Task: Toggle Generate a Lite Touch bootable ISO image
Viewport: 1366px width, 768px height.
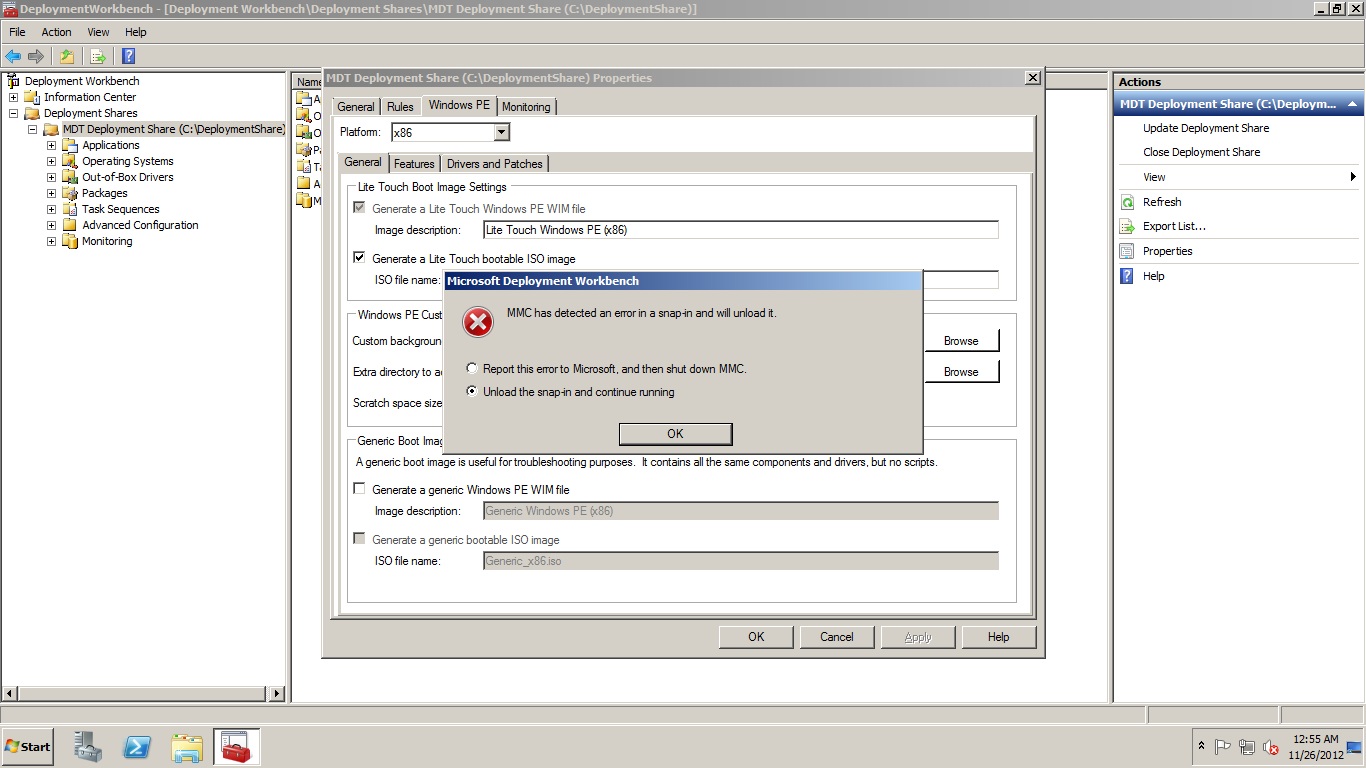Action: pyautogui.click(x=360, y=258)
